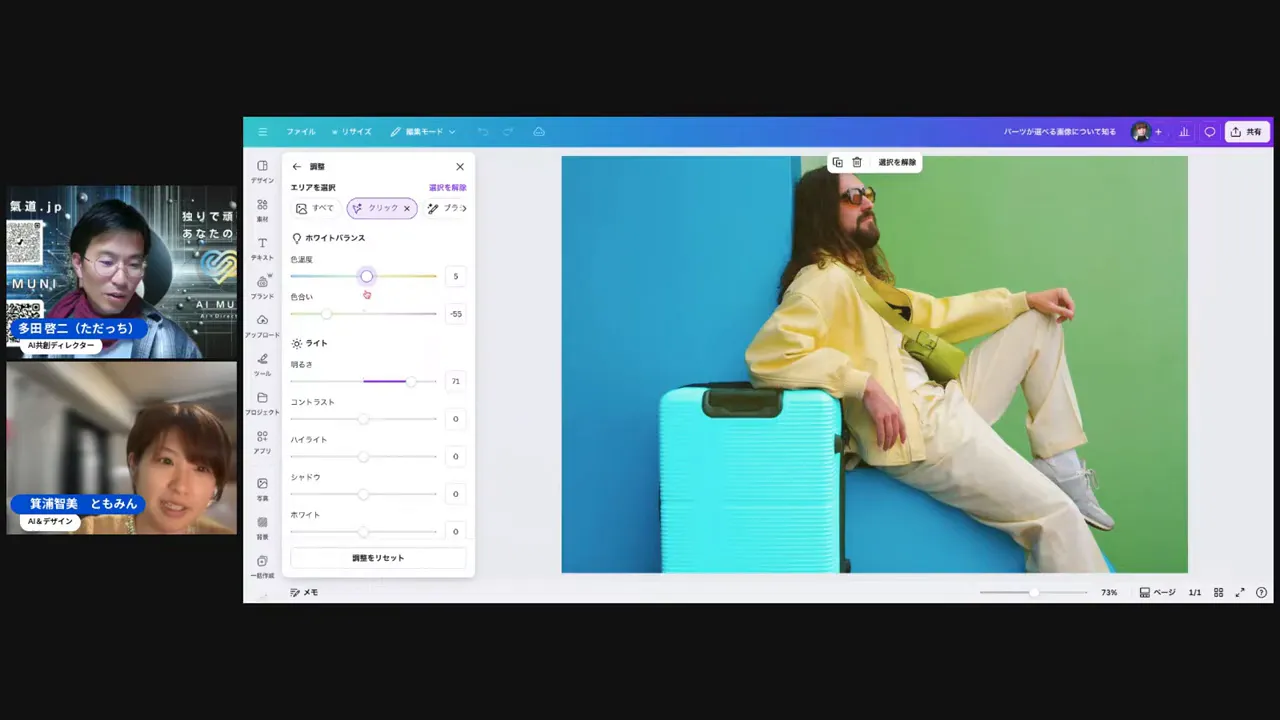Click the シャドウ value field
Image resolution: width=1280 pixels, height=720 pixels.
(x=456, y=494)
